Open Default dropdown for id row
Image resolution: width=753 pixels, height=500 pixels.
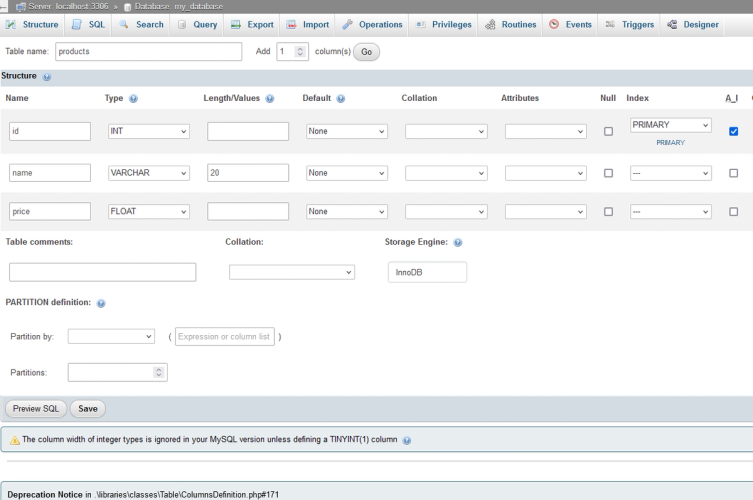pos(347,131)
